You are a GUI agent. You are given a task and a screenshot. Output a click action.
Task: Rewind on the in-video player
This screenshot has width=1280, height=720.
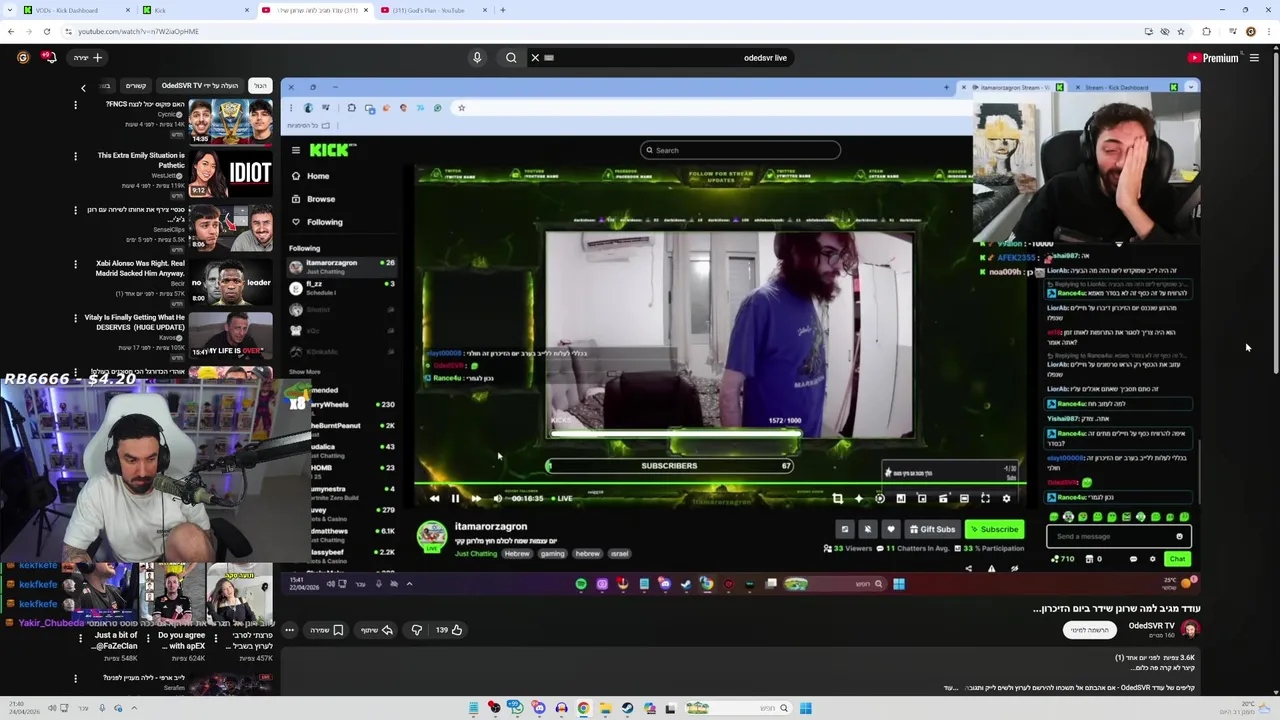(434, 498)
